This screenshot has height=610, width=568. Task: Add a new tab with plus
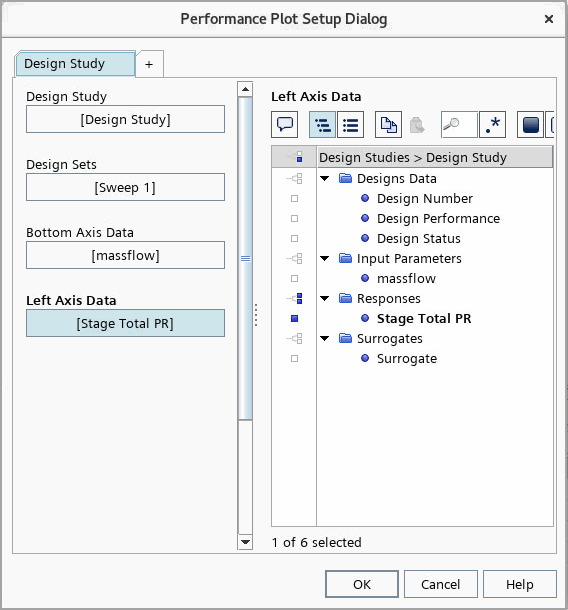[149, 64]
